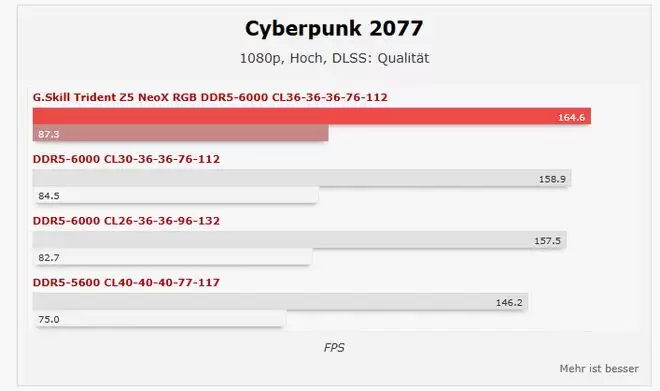The height and width of the screenshot is (391, 660).
Task: Click the Cyberpunk 2077 chart title
Action: click(x=334, y=29)
